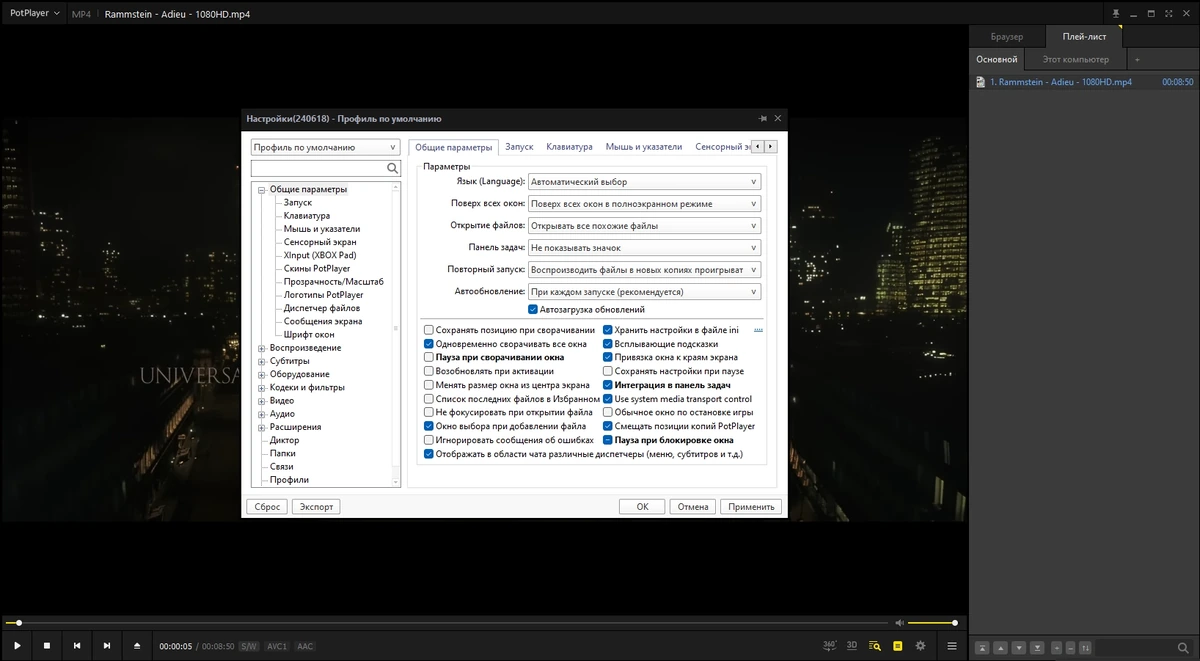Click the eject open-file icon
The height and width of the screenshot is (661, 1200).
click(137, 646)
